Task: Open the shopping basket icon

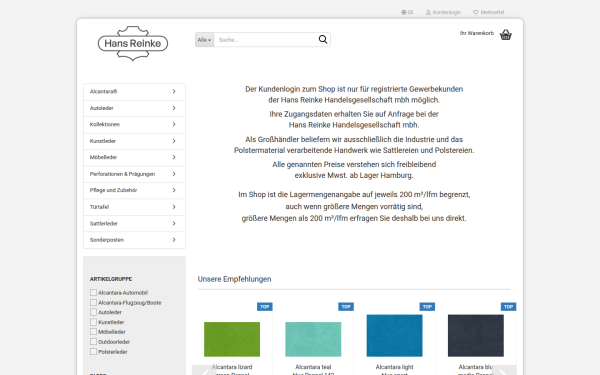Action: coord(506,34)
